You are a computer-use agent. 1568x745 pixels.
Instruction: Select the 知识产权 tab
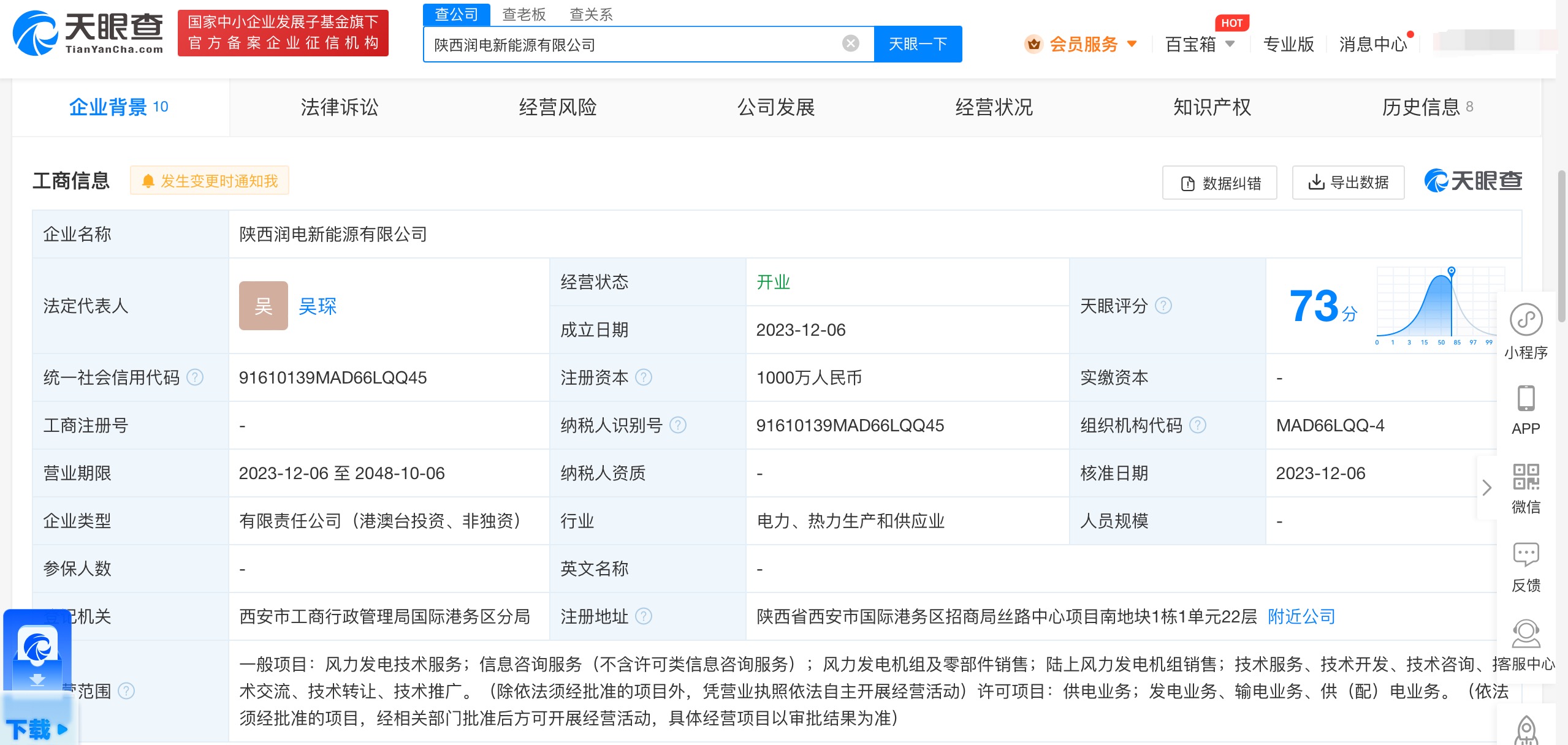click(x=1212, y=107)
